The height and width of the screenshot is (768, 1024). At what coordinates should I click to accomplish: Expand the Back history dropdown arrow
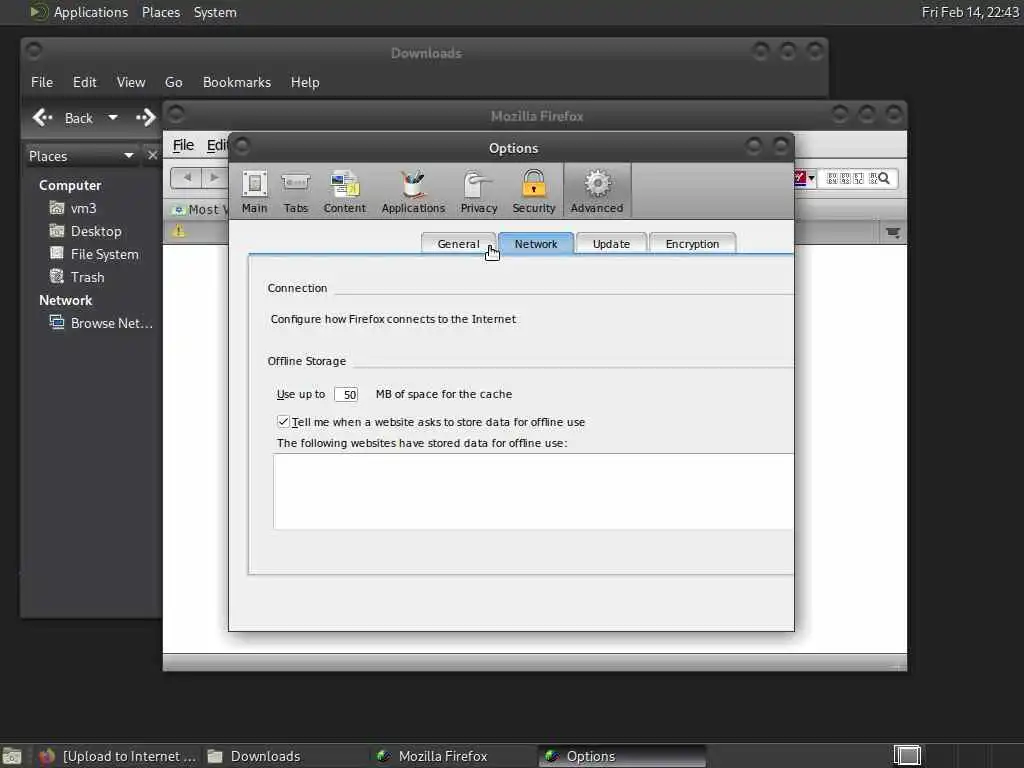(x=113, y=118)
